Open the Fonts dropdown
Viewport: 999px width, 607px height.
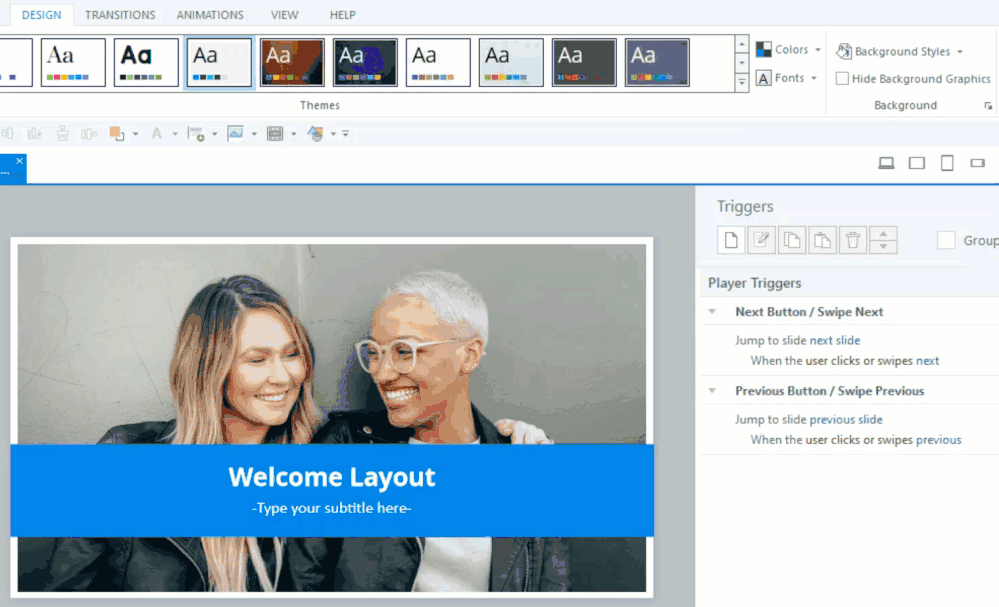pos(789,78)
